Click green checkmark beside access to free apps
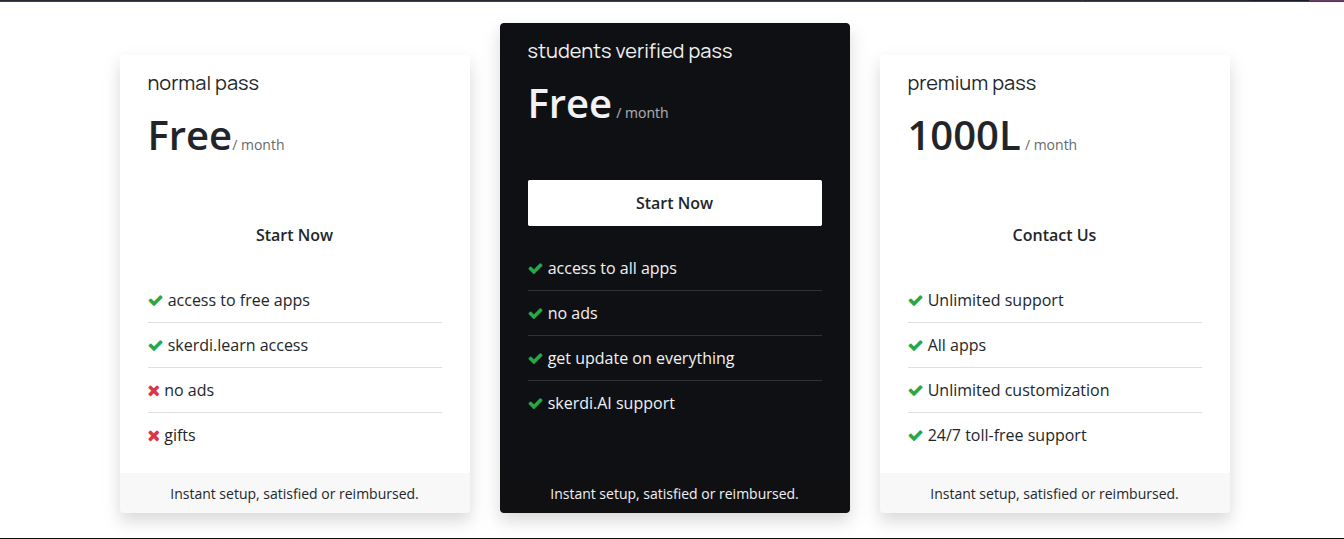The height and width of the screenshot is (539, 1344). click(155, 301)
